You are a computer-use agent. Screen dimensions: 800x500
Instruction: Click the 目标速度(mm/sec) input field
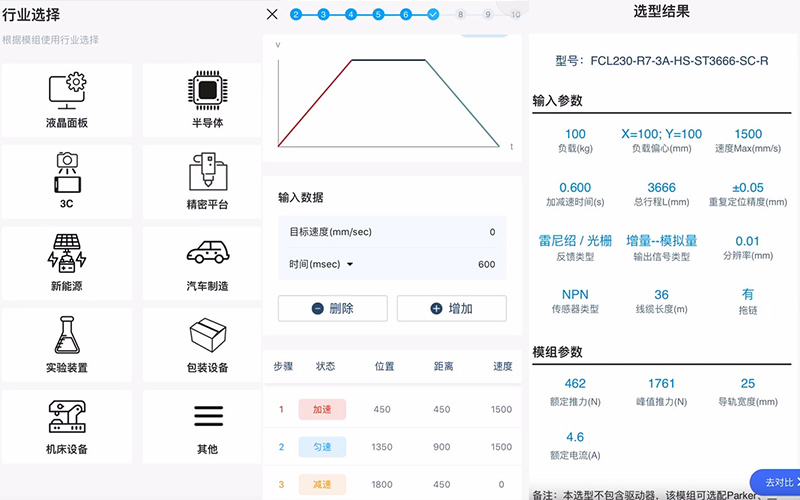392,232
